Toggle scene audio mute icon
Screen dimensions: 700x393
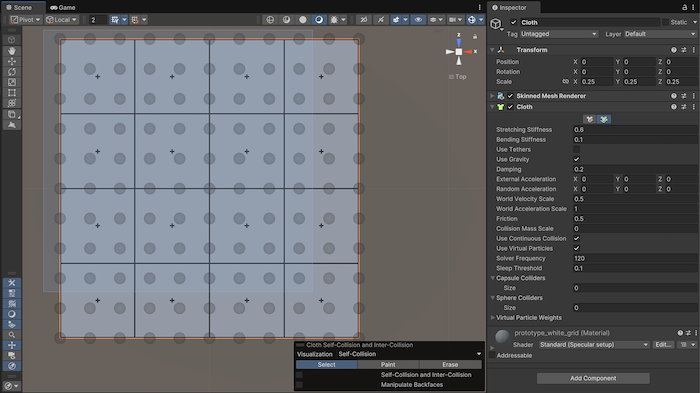tap(380, 20)
